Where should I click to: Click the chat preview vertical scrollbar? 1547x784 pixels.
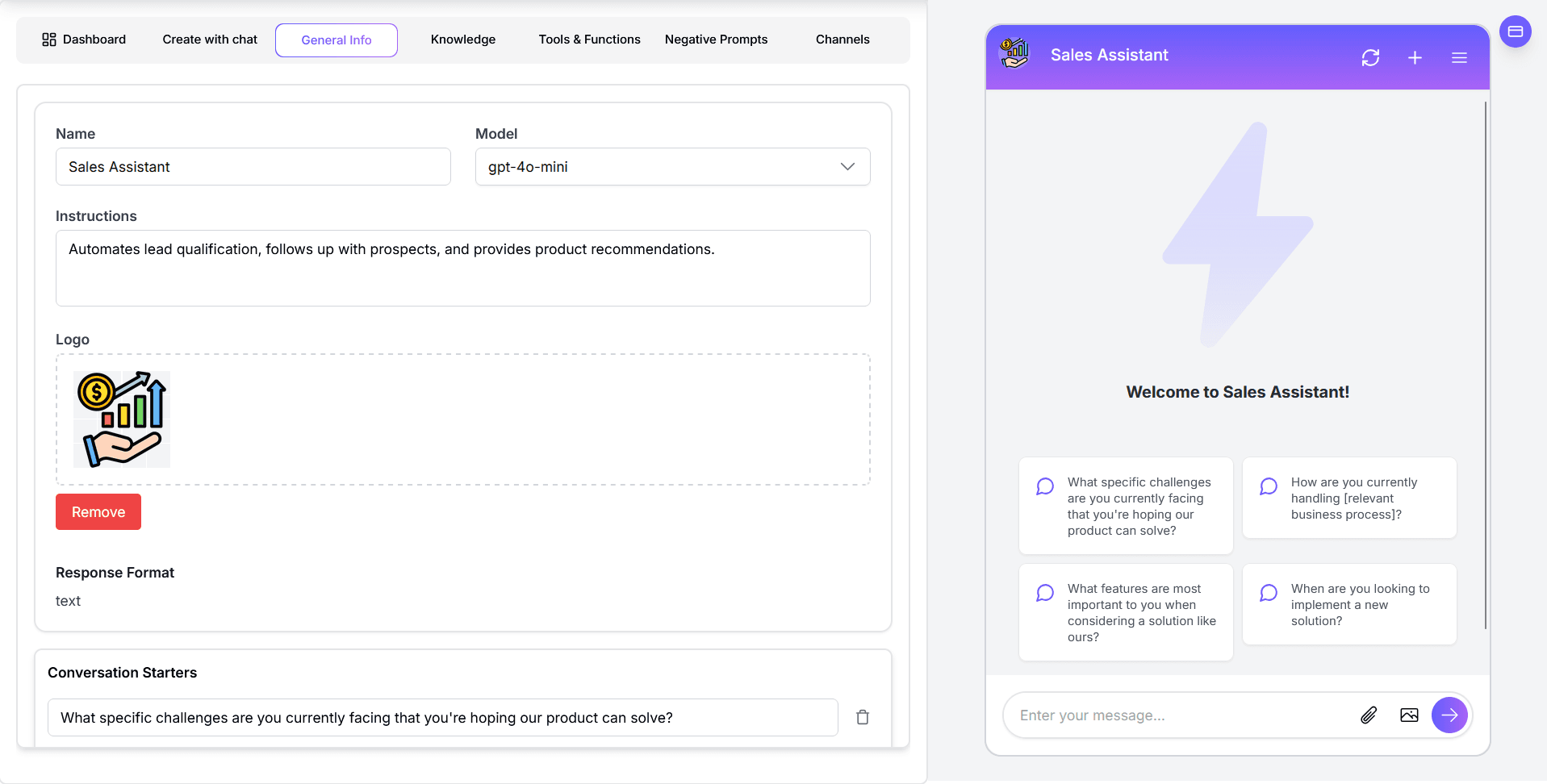click(x=1485, y=365)
